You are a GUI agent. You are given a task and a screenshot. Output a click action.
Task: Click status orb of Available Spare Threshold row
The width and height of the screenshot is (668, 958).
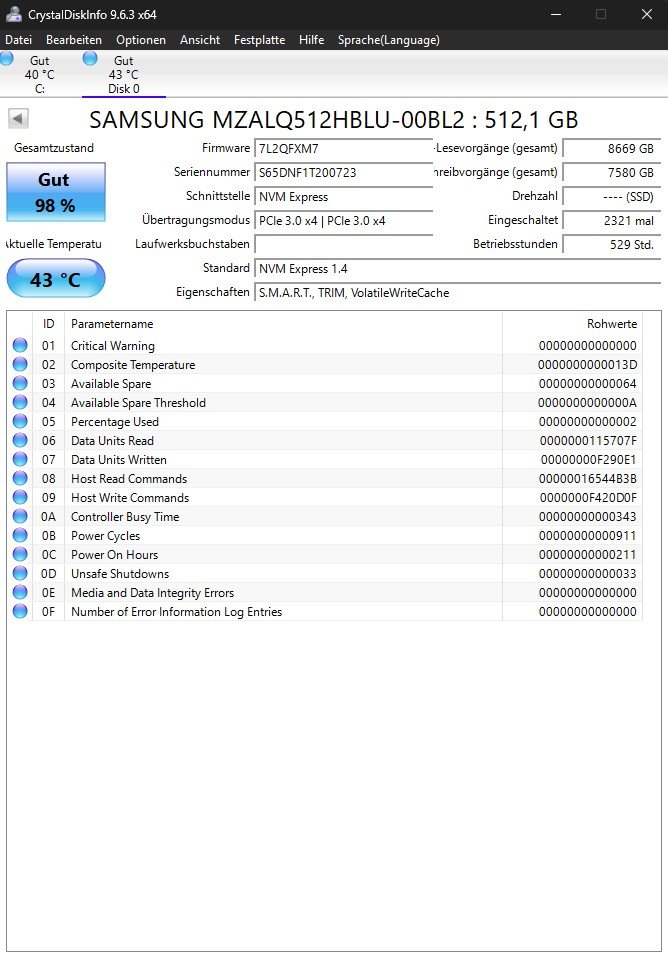pos(20,402)
